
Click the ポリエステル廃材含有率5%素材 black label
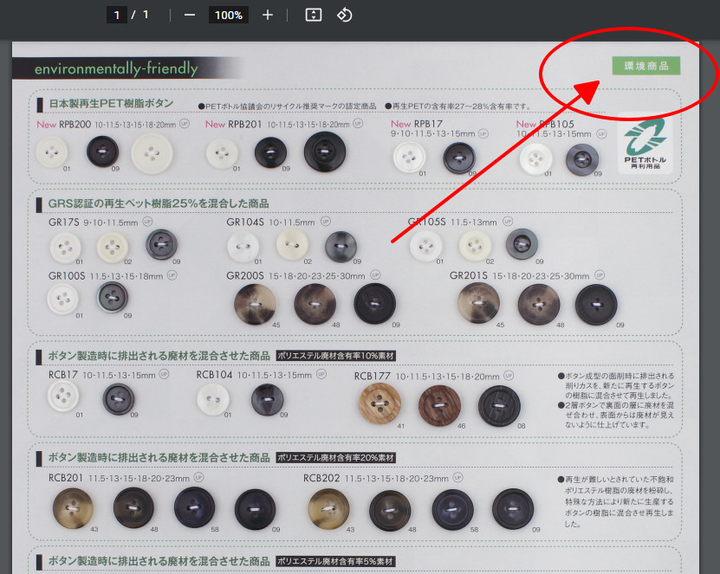336,562
